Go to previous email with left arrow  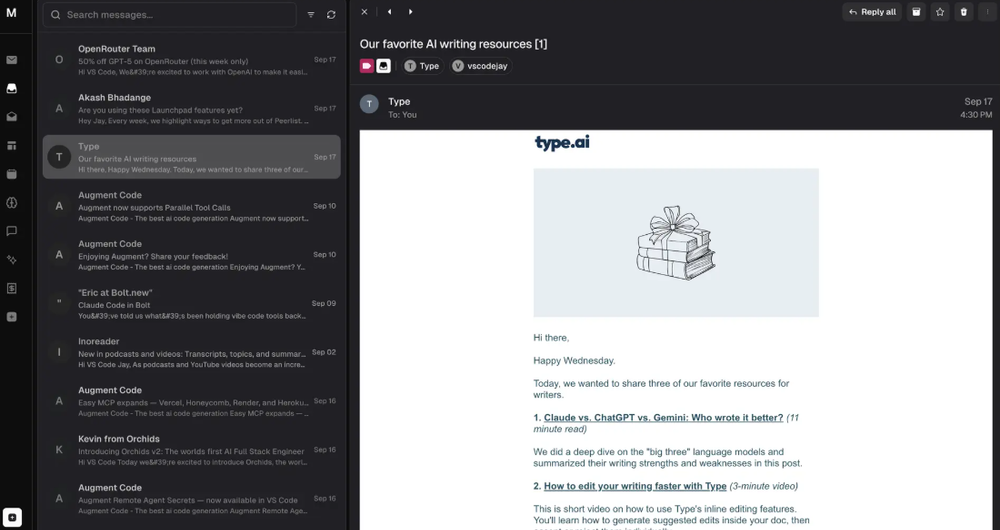coord(390,11)
